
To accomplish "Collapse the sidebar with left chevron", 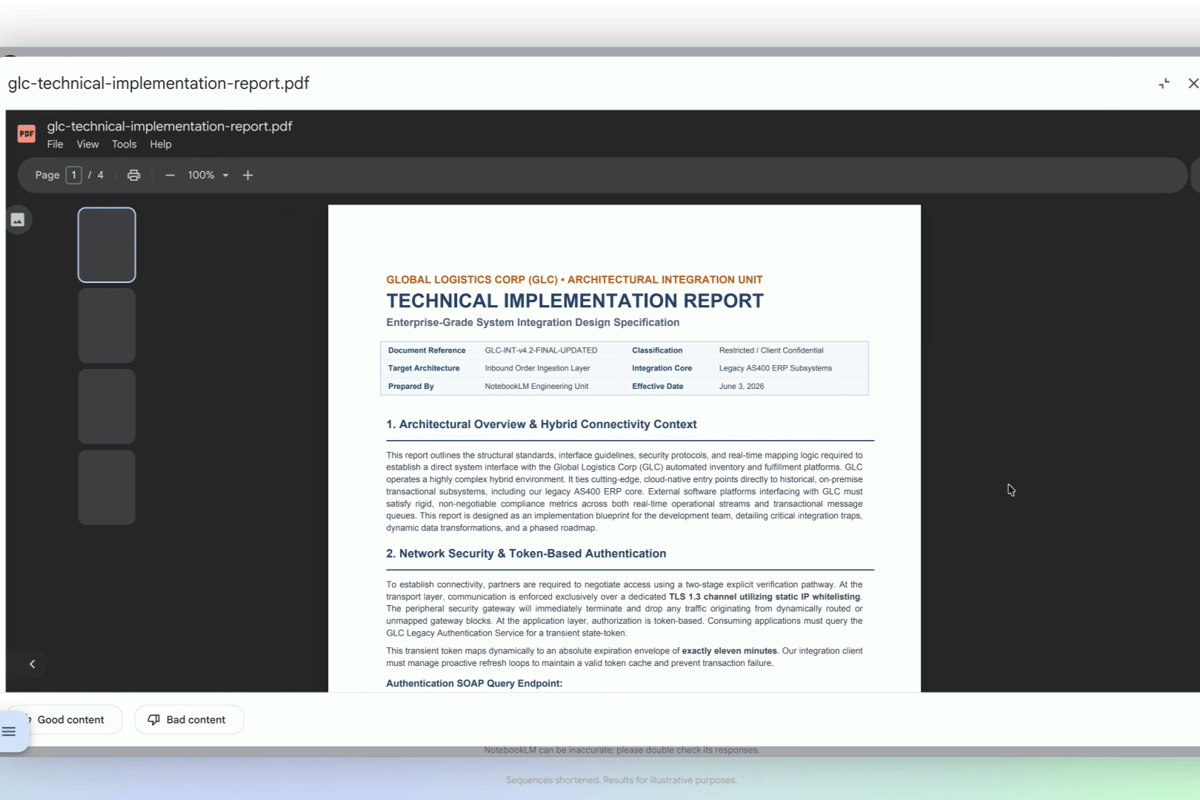I will tap(32, 664).
